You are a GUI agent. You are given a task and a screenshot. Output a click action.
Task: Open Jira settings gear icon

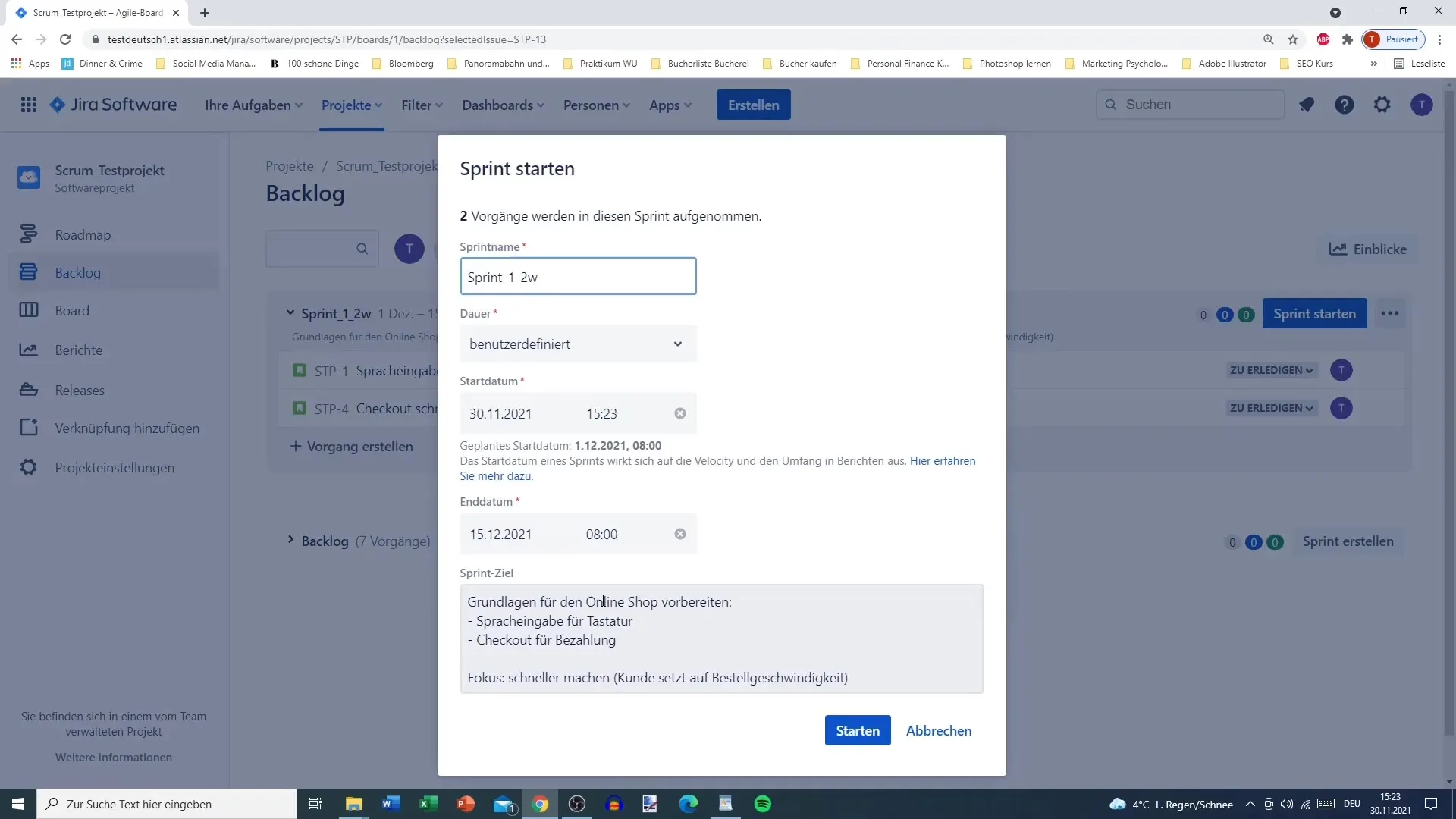(1382, 105)
